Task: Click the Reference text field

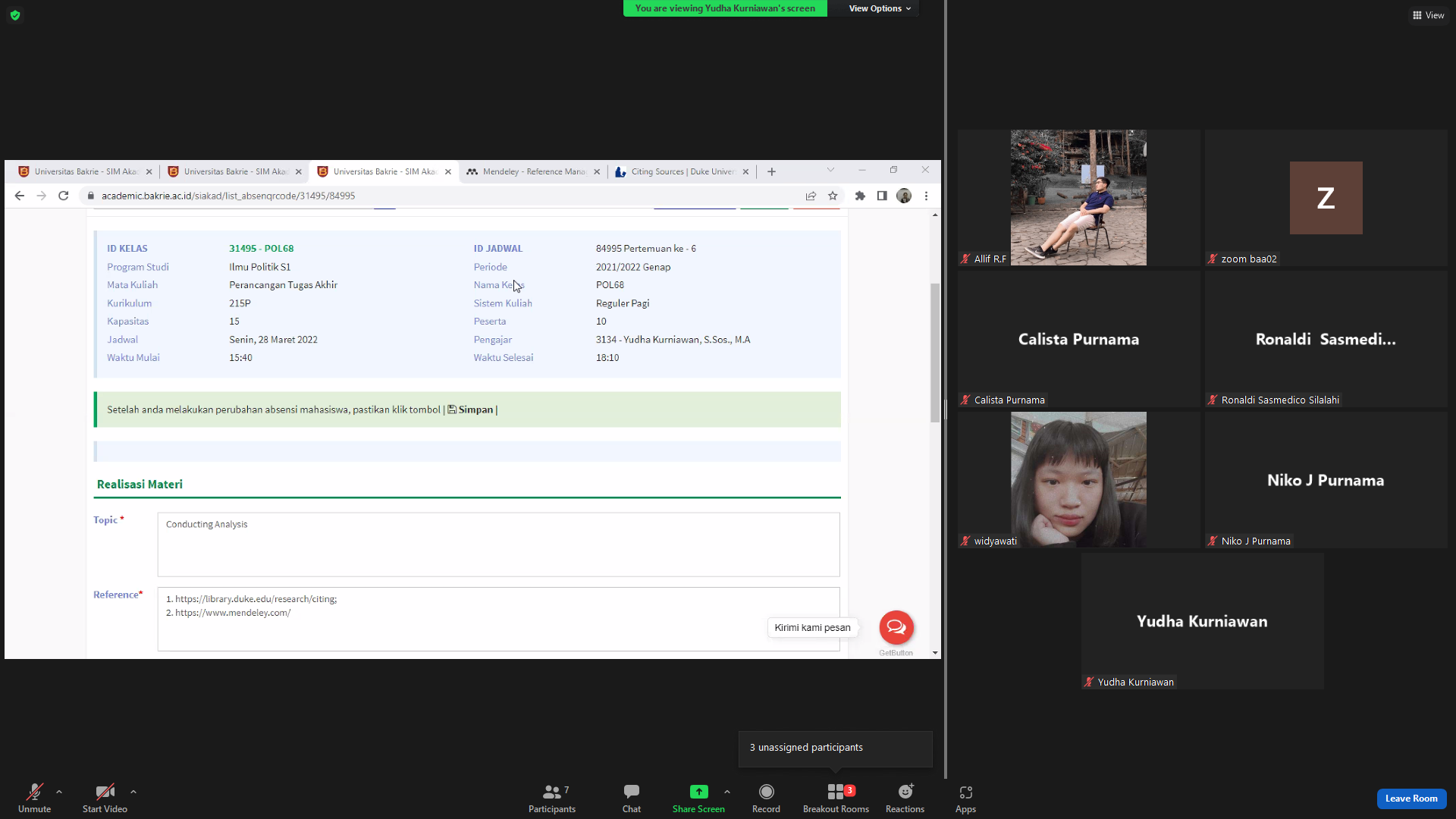Action: (498, 619)
